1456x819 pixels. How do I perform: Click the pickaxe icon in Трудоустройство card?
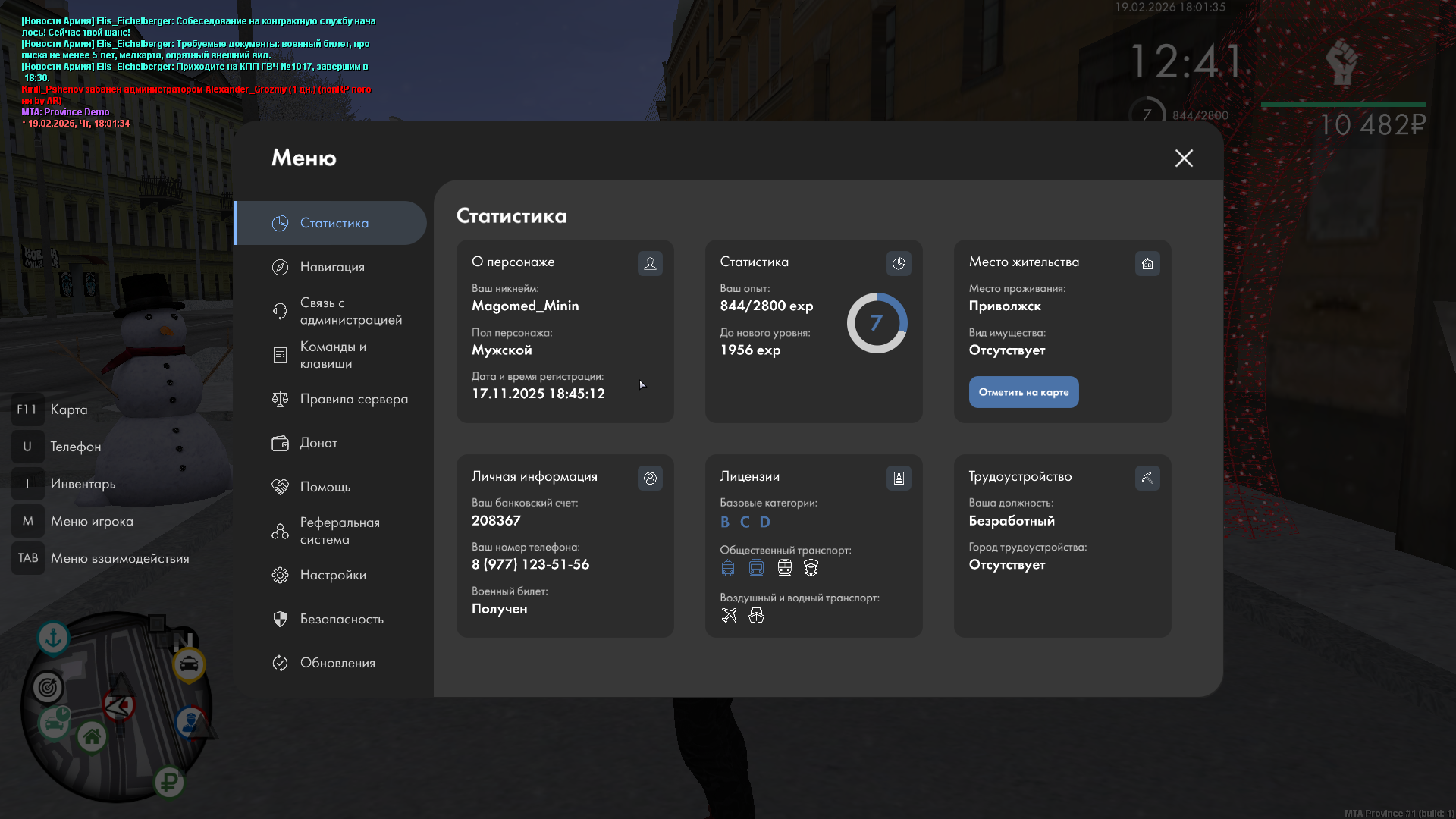click(1147, 478)
